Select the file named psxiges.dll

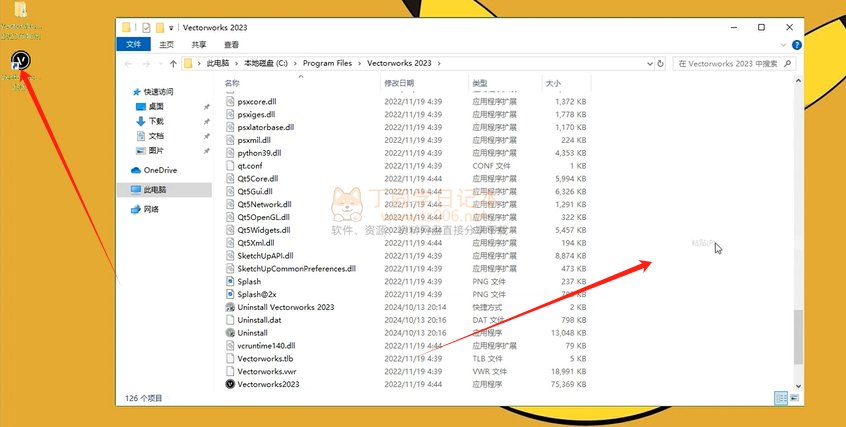[256, 114]
